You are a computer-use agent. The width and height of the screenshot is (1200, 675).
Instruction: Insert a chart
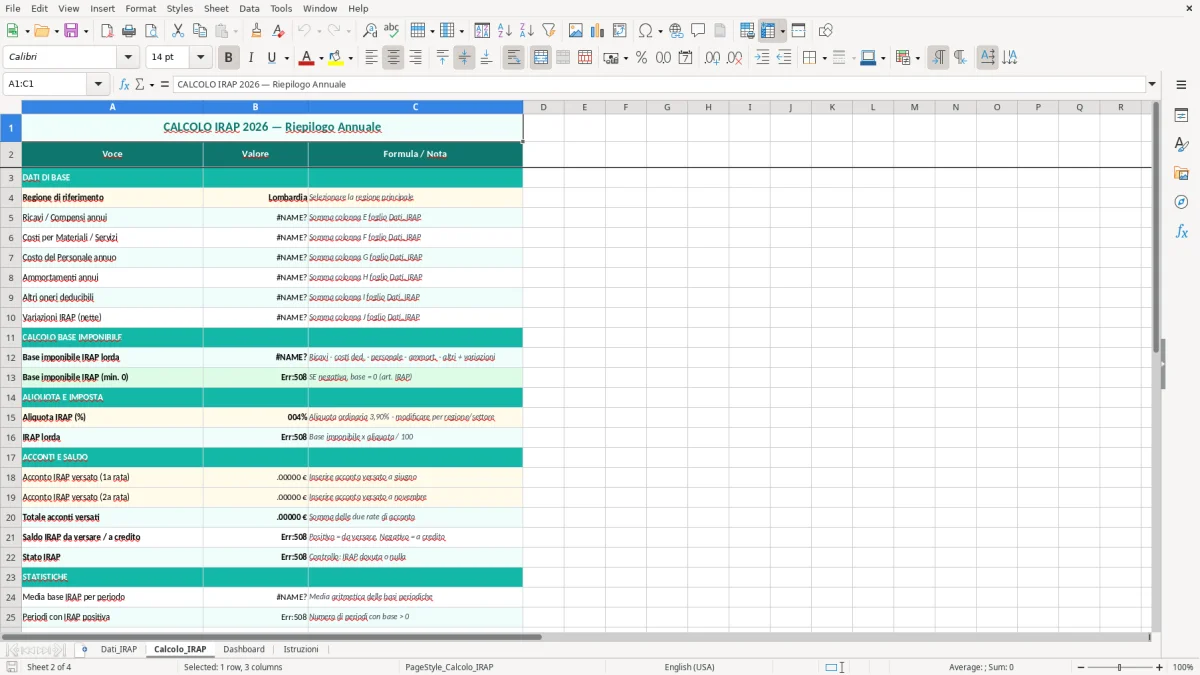597,31
